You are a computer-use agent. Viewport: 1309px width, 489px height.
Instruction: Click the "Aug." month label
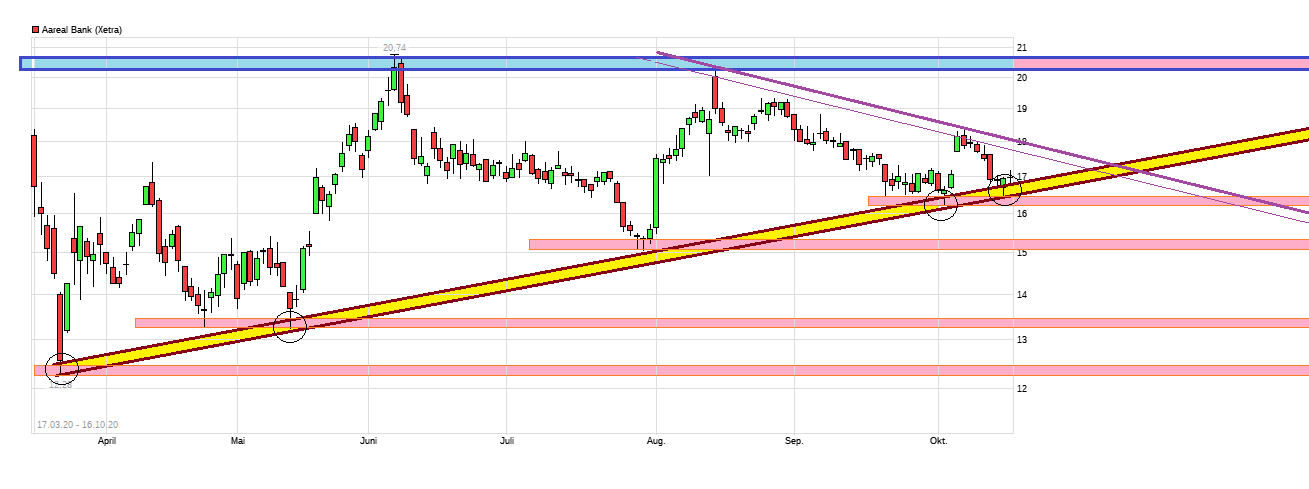[x=656, y=440]
